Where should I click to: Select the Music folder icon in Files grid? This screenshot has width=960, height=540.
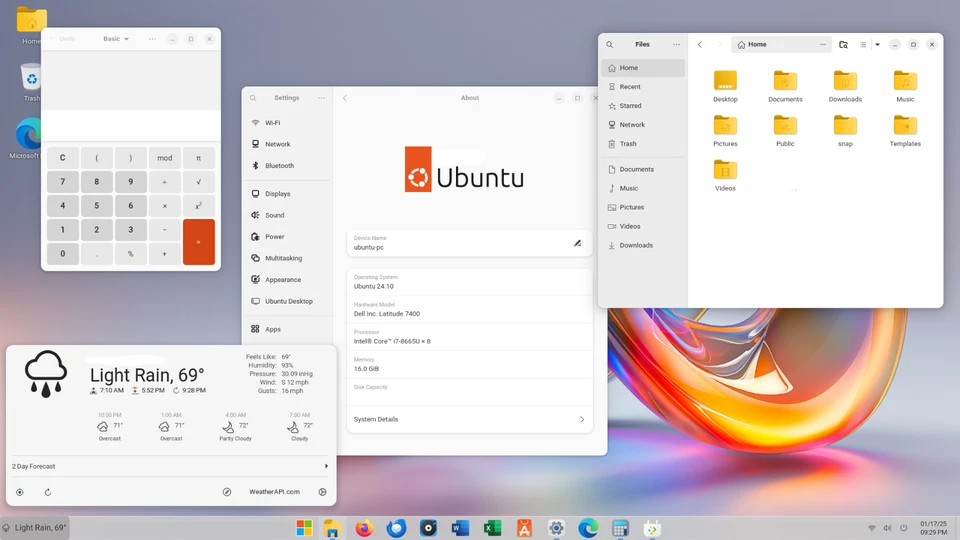click(x=905, y=81)
